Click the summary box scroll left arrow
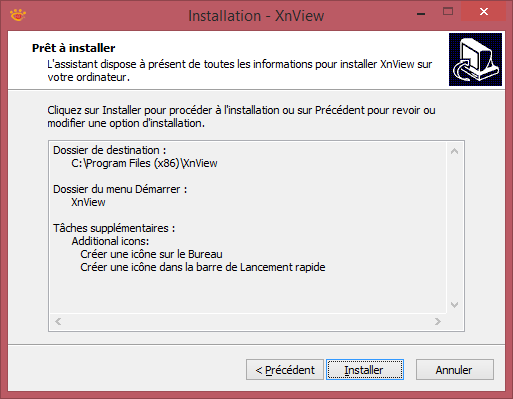This screenshot has width=513, height=399. point(58,321)
